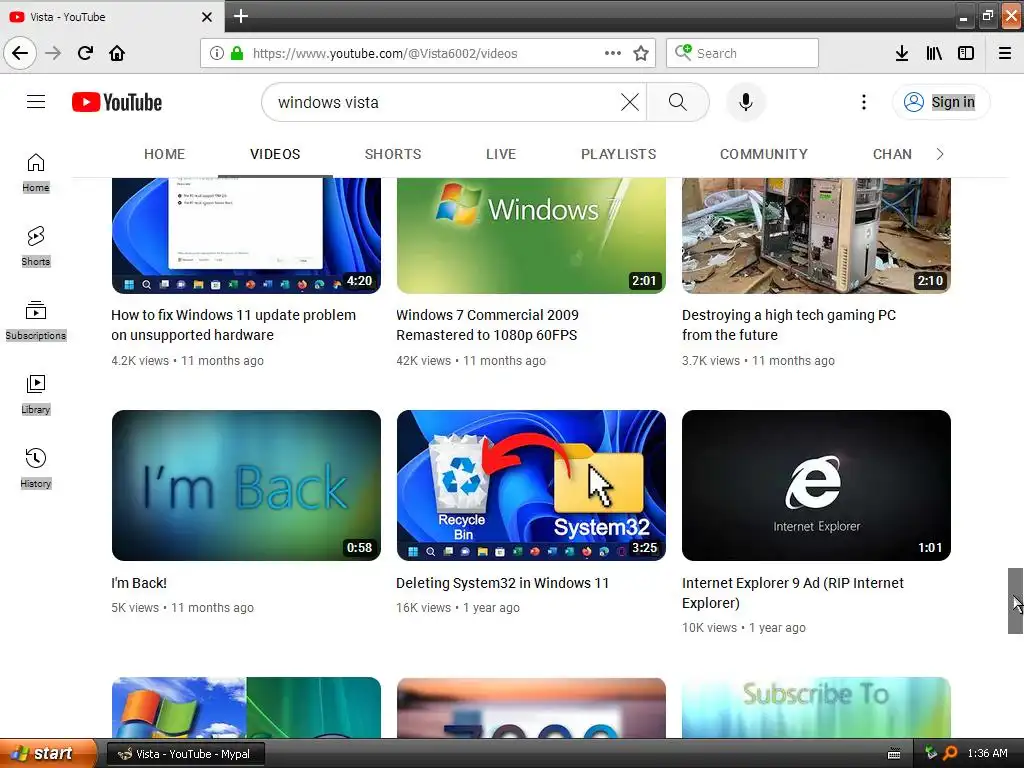Click title 'Internet Explorer 9 Ad (RIP Internet Explorer)'
The height and width of the screenshot is (768, 1024).
point(793,592)
